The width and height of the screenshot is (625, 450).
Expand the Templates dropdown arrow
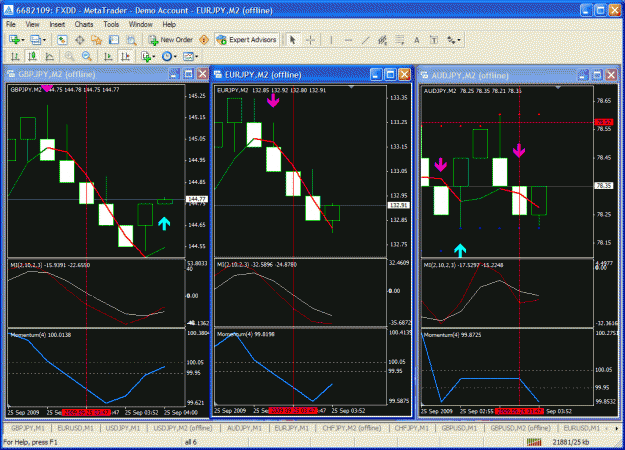click(x=197, y=57)
